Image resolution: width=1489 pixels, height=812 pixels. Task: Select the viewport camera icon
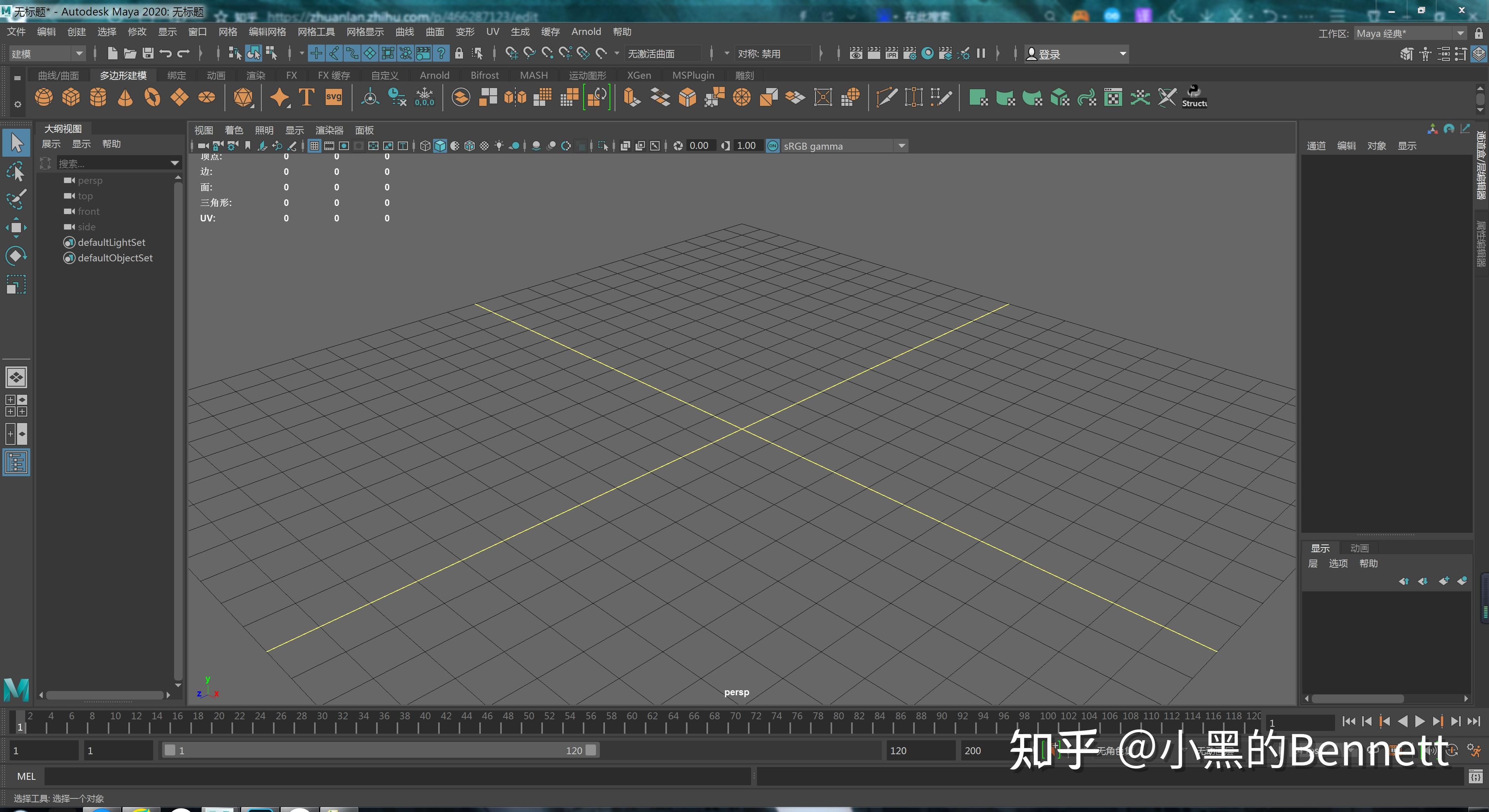click(203, 146)
